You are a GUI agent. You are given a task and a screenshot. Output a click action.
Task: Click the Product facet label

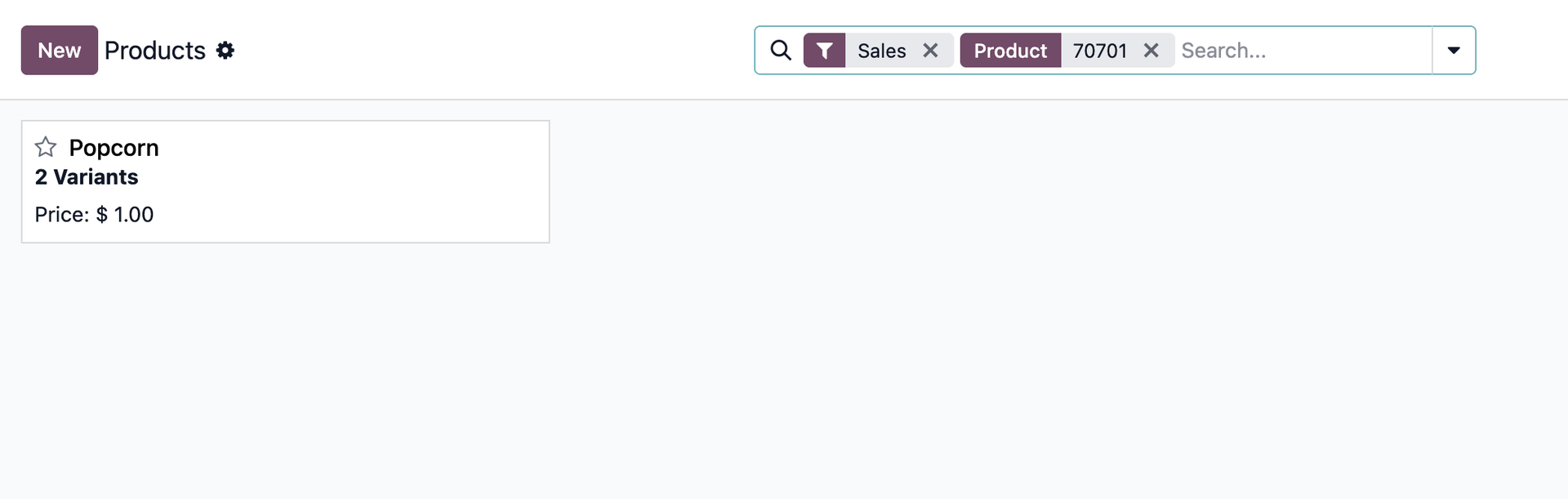coord(1010,50)
